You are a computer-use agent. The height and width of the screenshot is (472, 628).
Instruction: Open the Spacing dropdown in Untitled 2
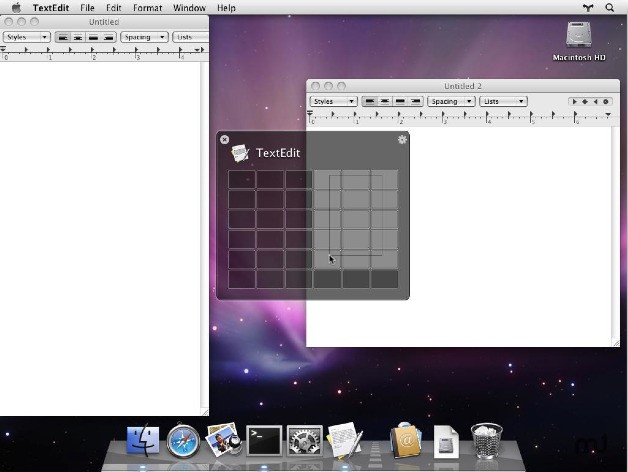tap(450, 101)
